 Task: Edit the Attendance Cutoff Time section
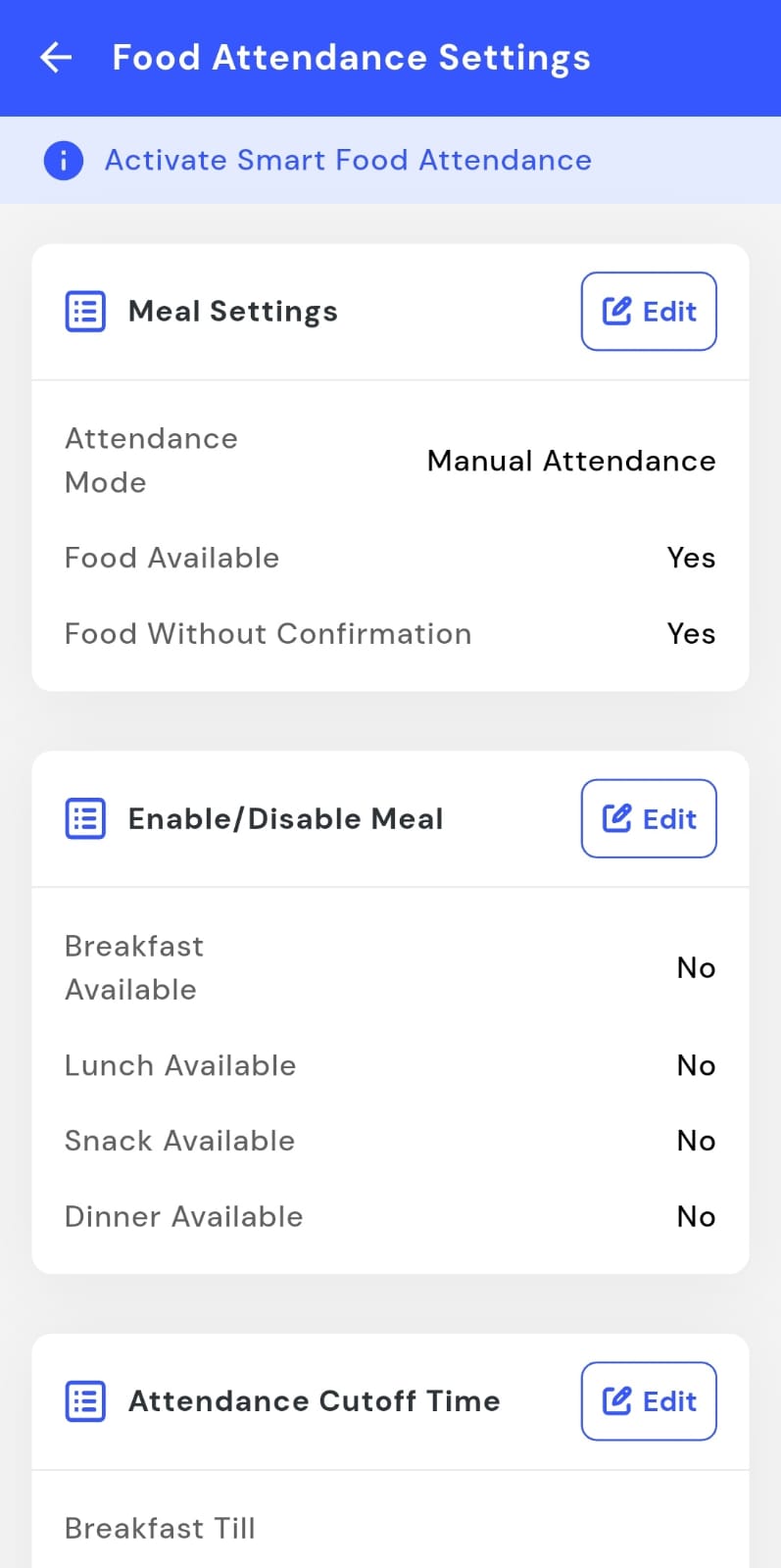point(649,1401)
